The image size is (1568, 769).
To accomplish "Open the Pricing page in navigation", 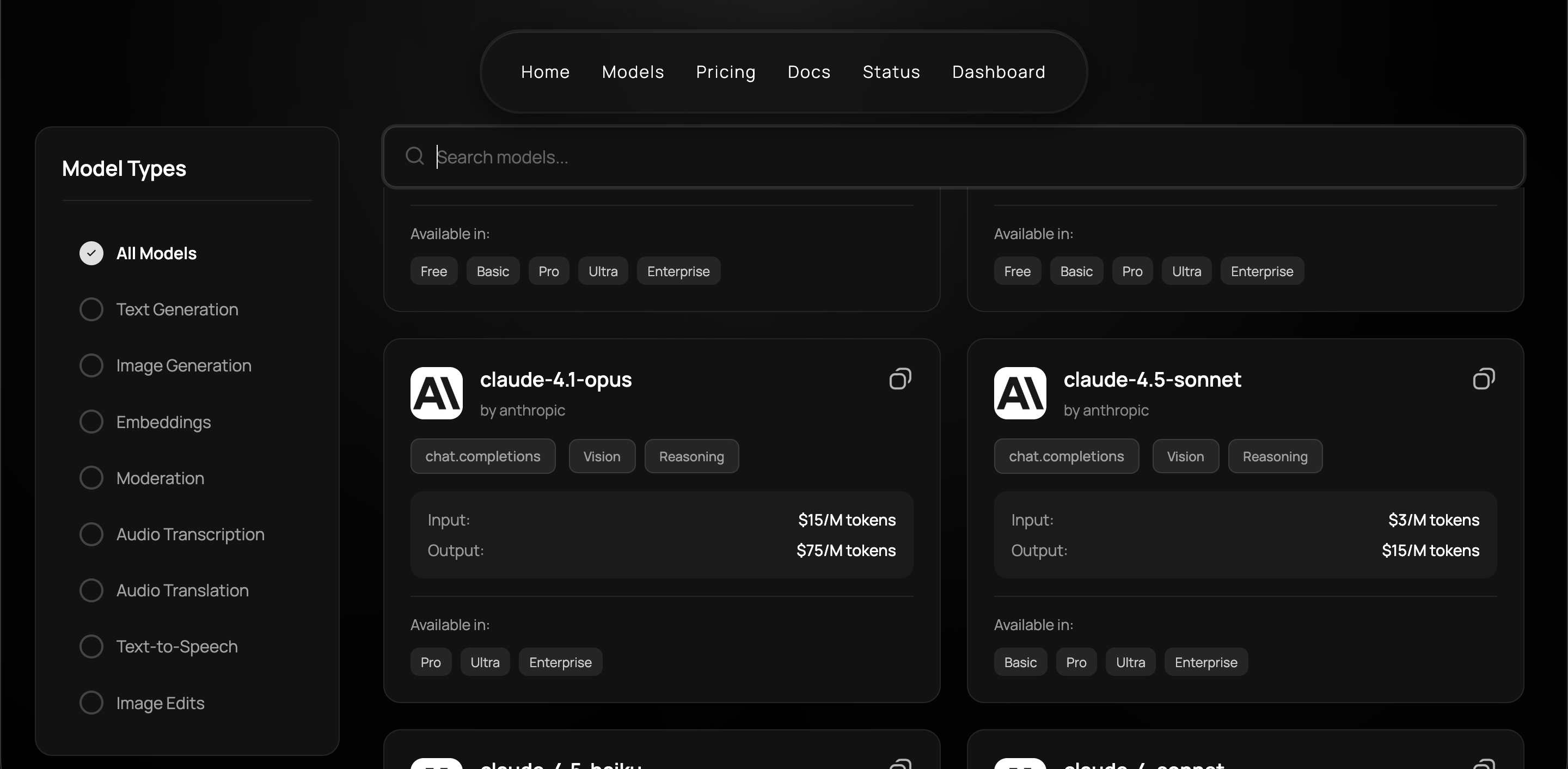I will click(726, 72).
